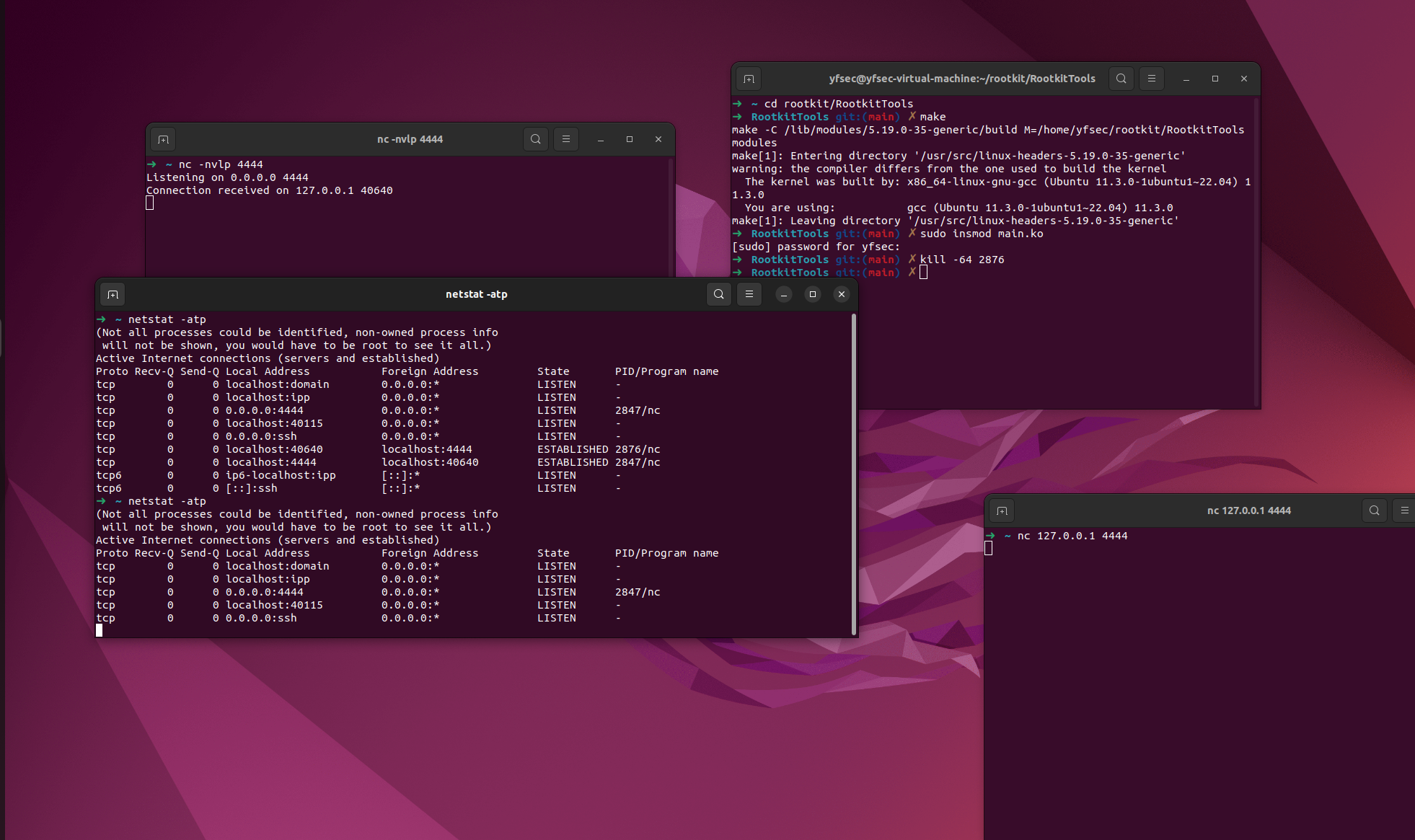Click 'ip6-localhost:ipp' local address

click(x=281, y=475)
